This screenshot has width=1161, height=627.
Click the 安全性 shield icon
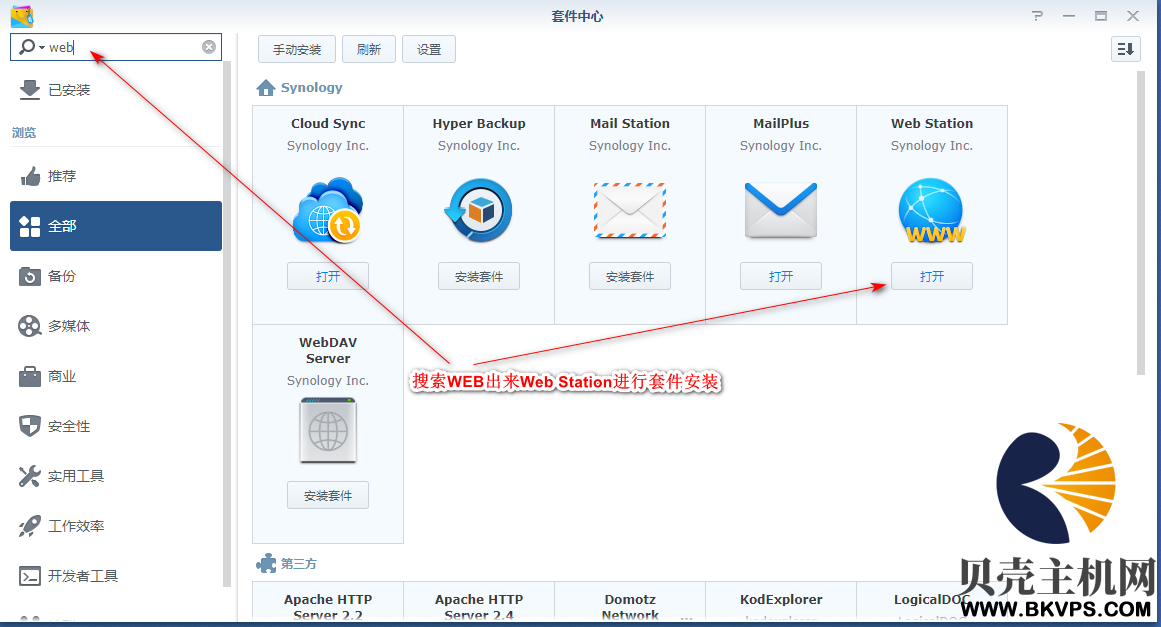[30, 426]
